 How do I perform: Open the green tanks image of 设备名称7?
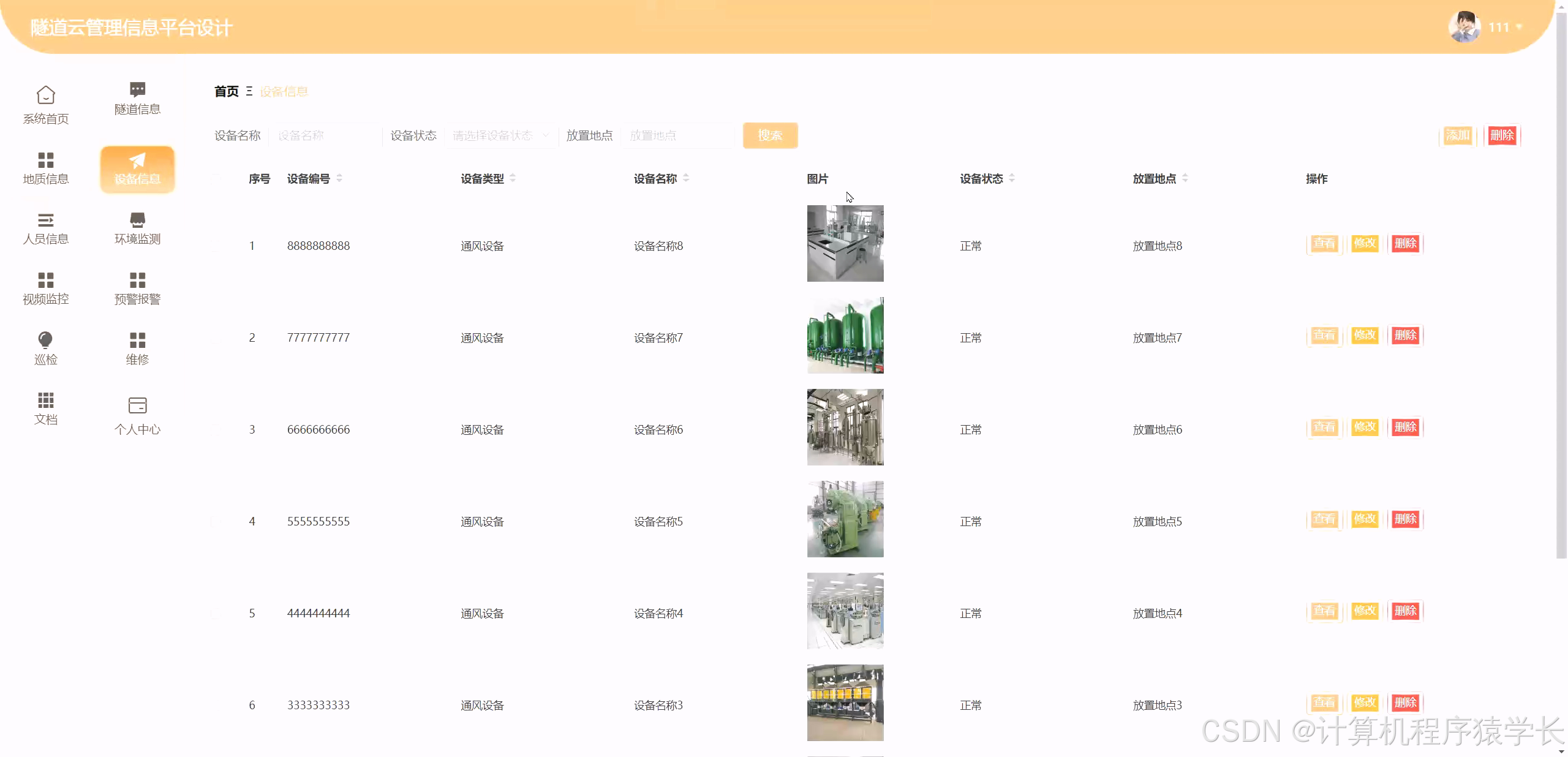pyautogui.click(x=845, y=336)
